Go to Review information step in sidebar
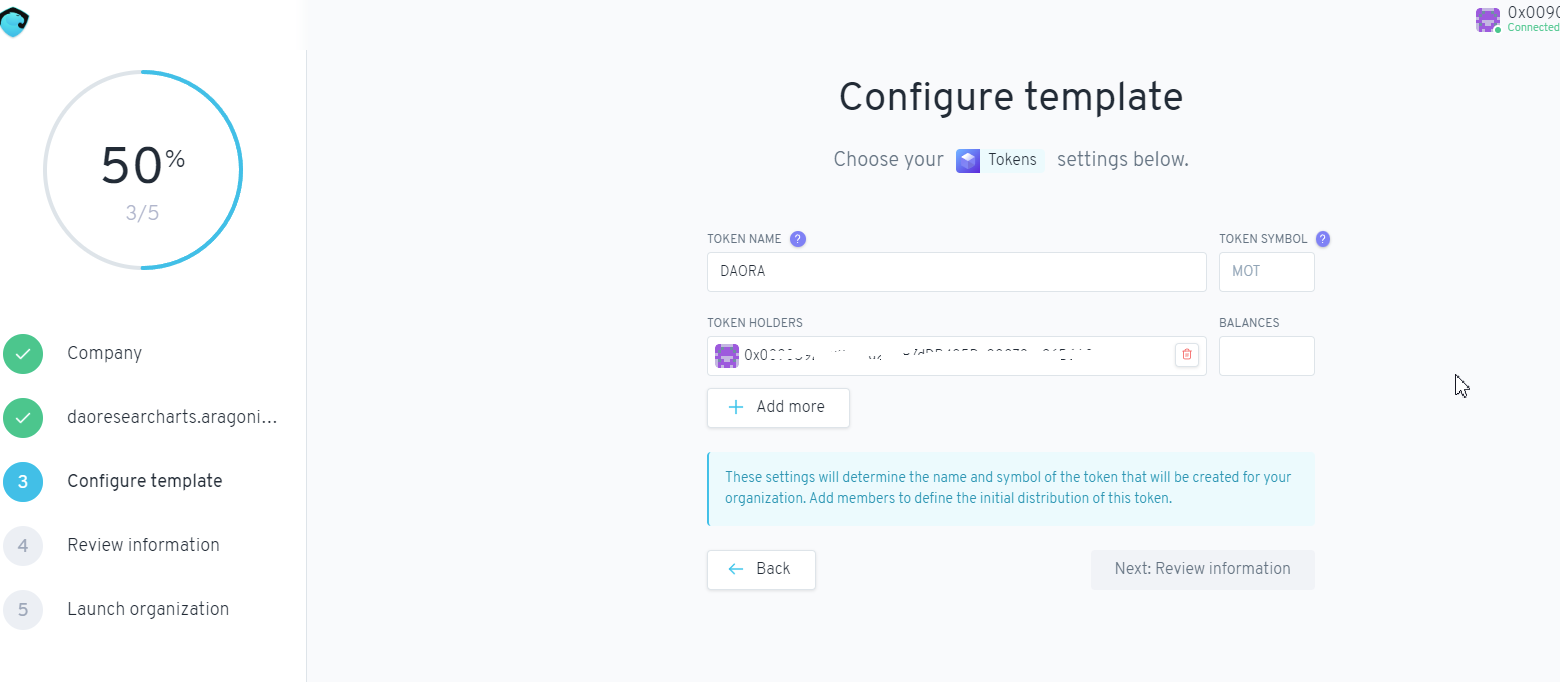 pyautogui.click(x=143, y=545)
